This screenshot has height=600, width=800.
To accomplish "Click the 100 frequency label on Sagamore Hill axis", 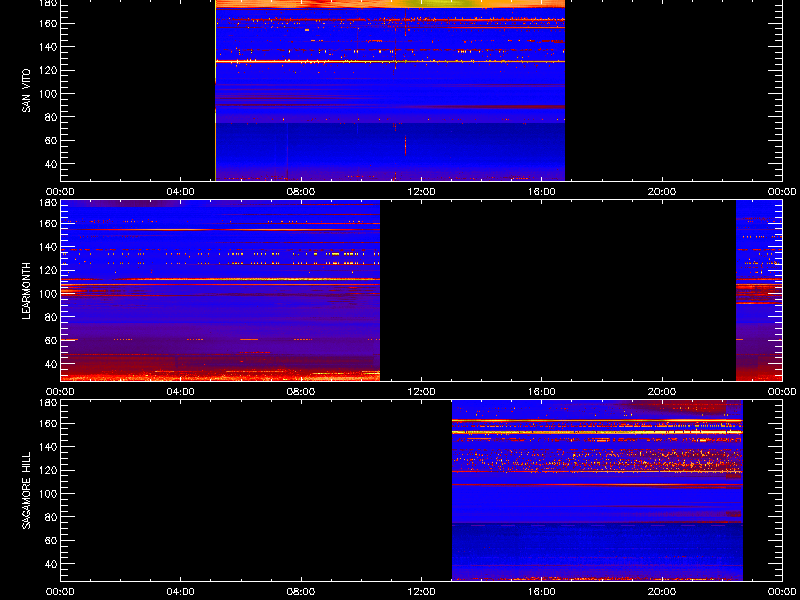I will point(46,494).
